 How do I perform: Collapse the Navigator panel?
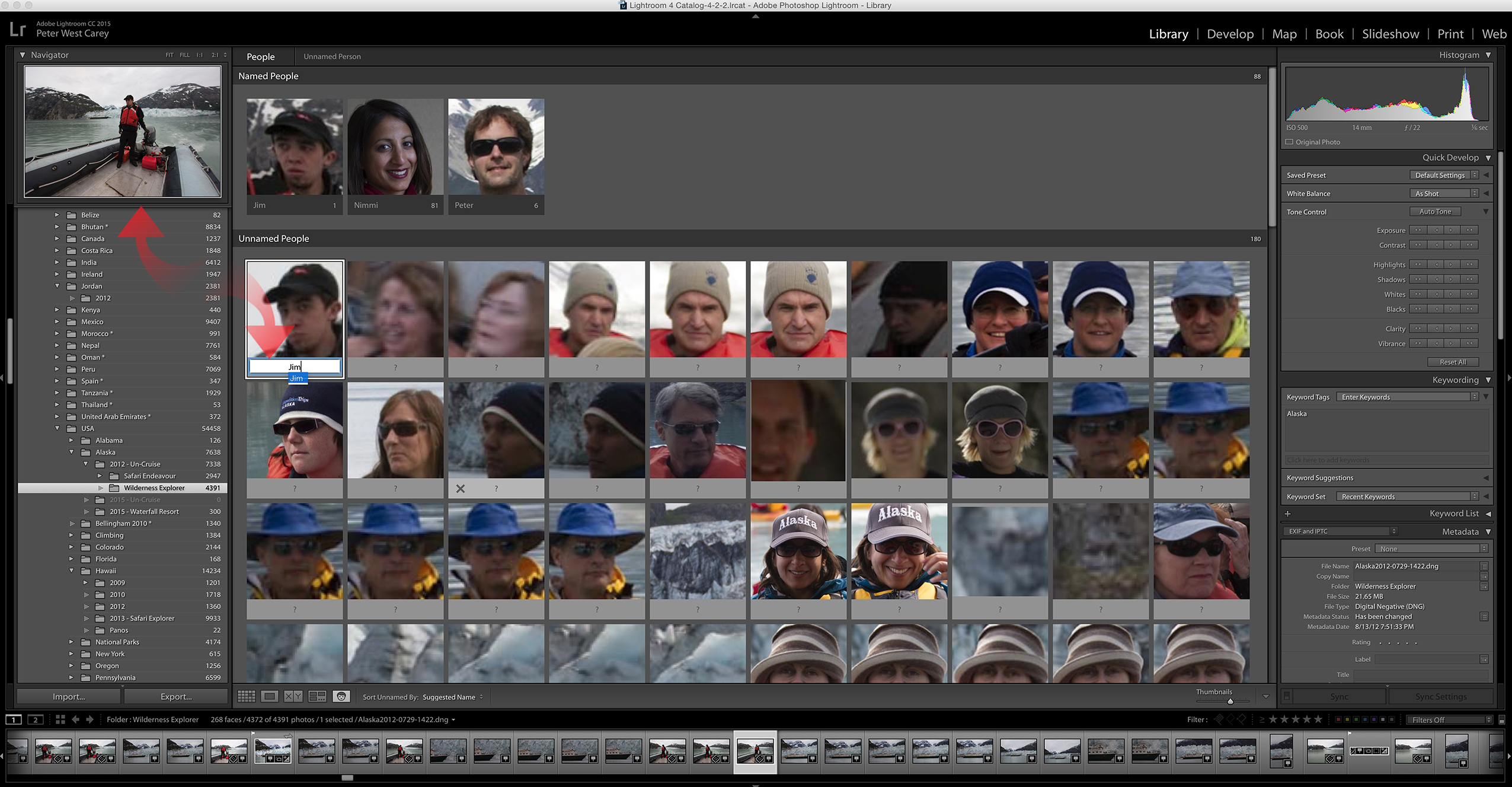click(x=23, y=55)
